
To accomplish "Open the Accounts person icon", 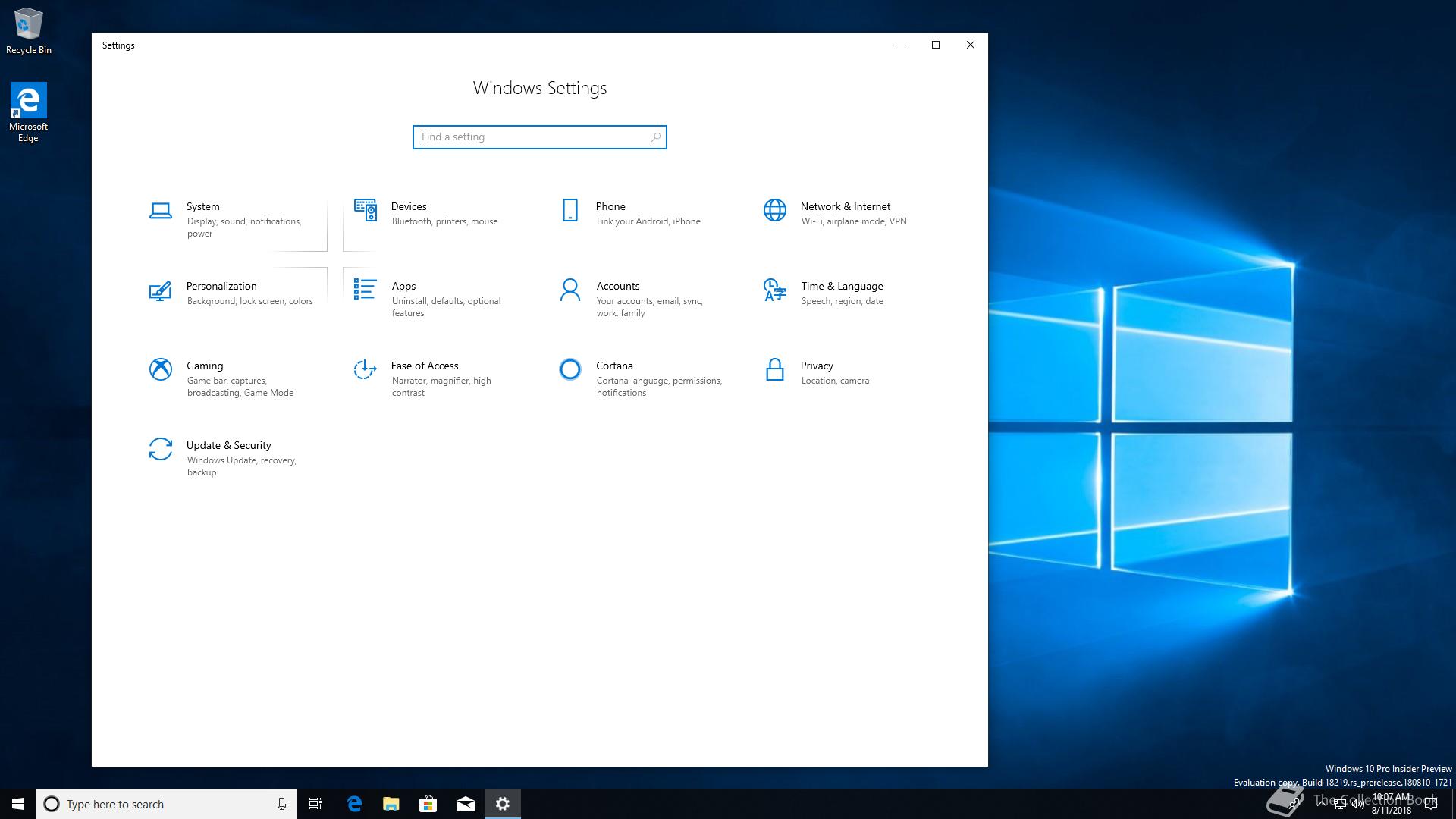I will pyautogui.click(x=570, y=290).
